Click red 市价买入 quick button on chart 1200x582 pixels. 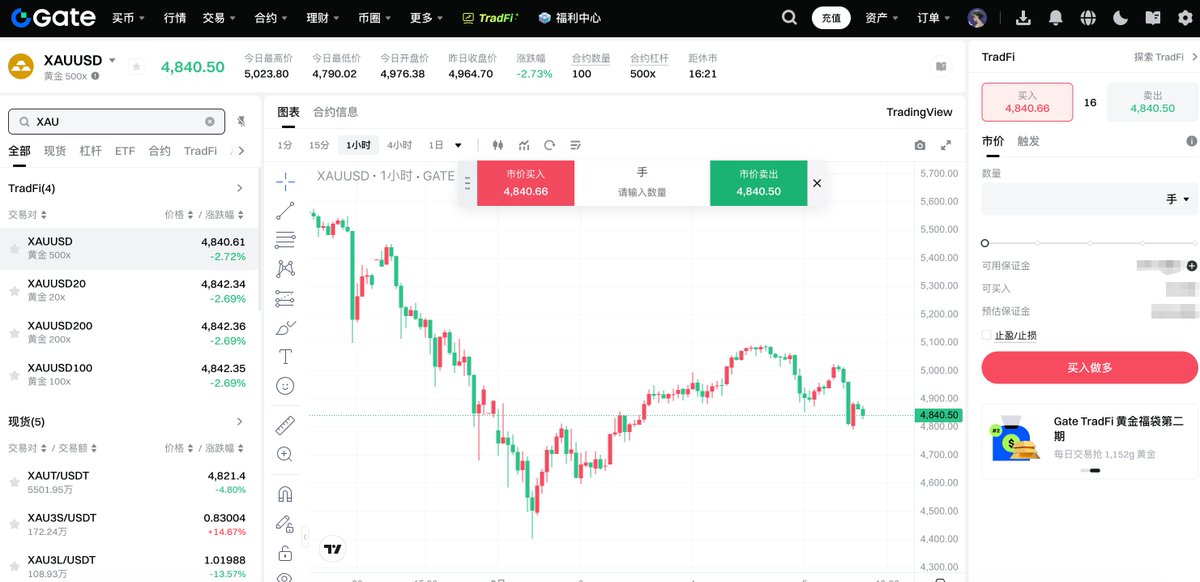click(526, 182)
